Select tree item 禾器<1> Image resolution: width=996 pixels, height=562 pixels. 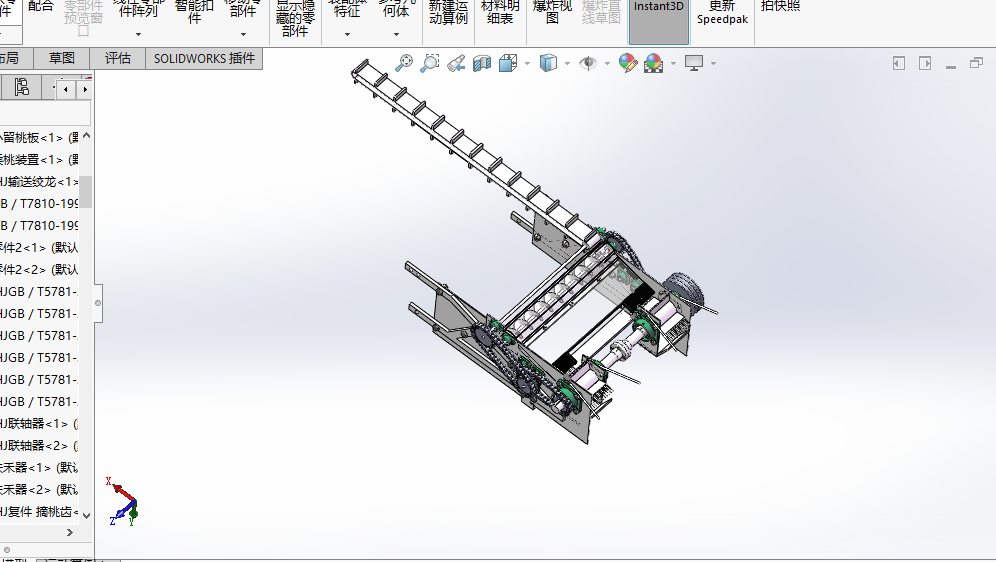pyautogui.click(x=39, y=468)
